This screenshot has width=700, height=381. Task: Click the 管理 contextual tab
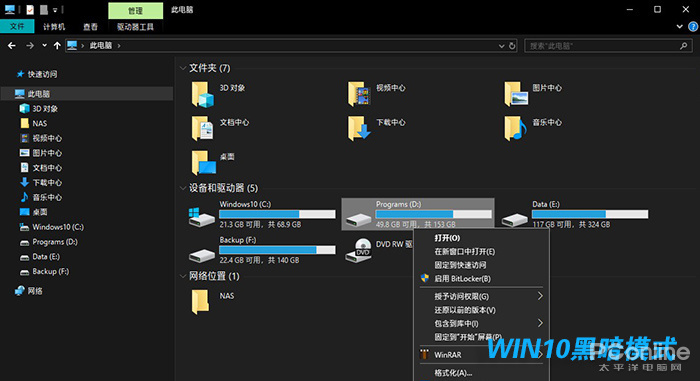135,10
